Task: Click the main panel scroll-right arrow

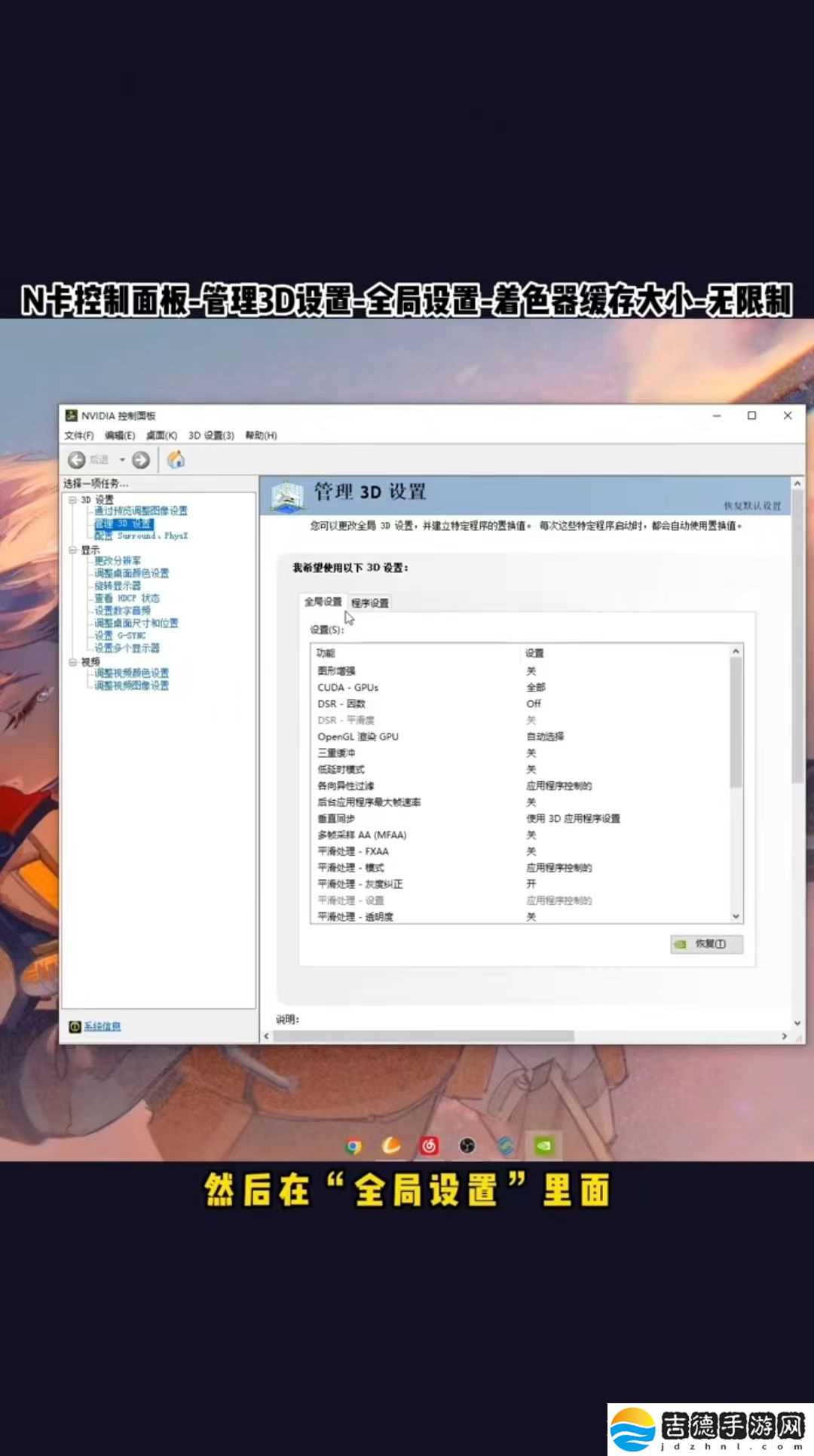Action: point(785,1037)
